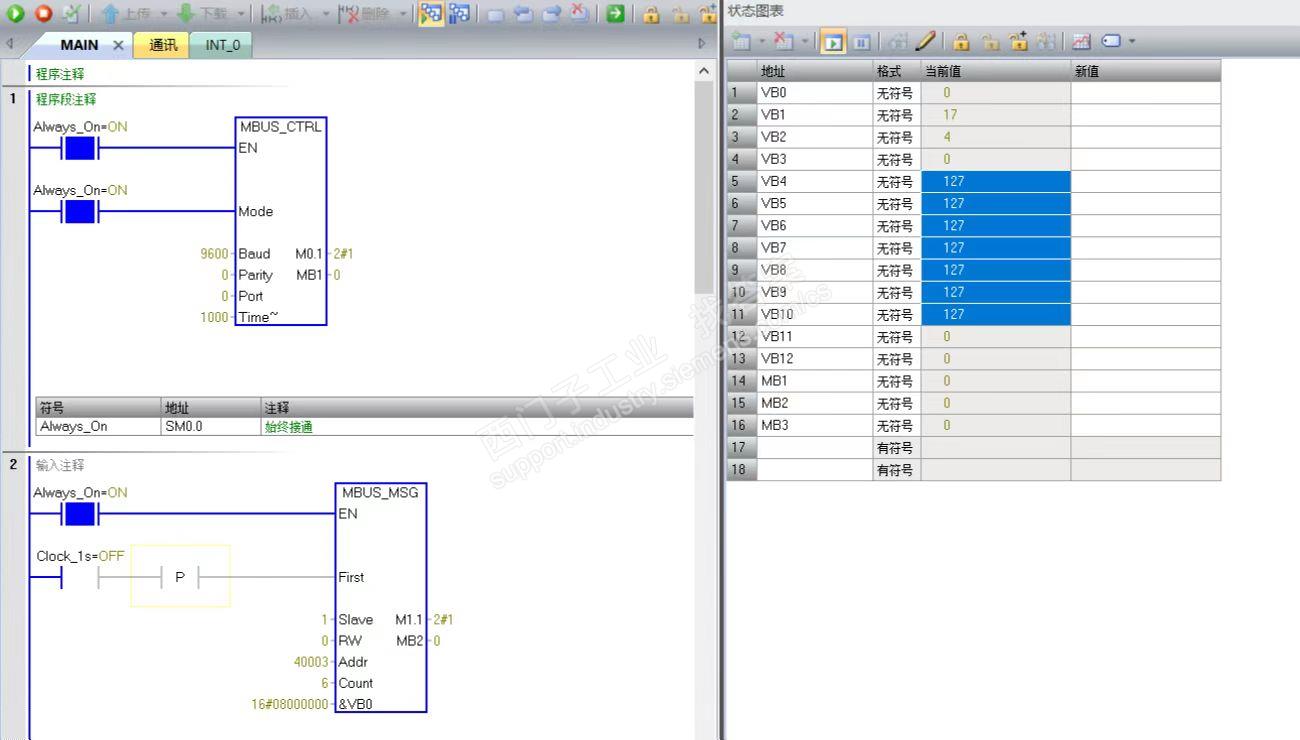Click the new value cell for VB0

[x=1145, y=93]
